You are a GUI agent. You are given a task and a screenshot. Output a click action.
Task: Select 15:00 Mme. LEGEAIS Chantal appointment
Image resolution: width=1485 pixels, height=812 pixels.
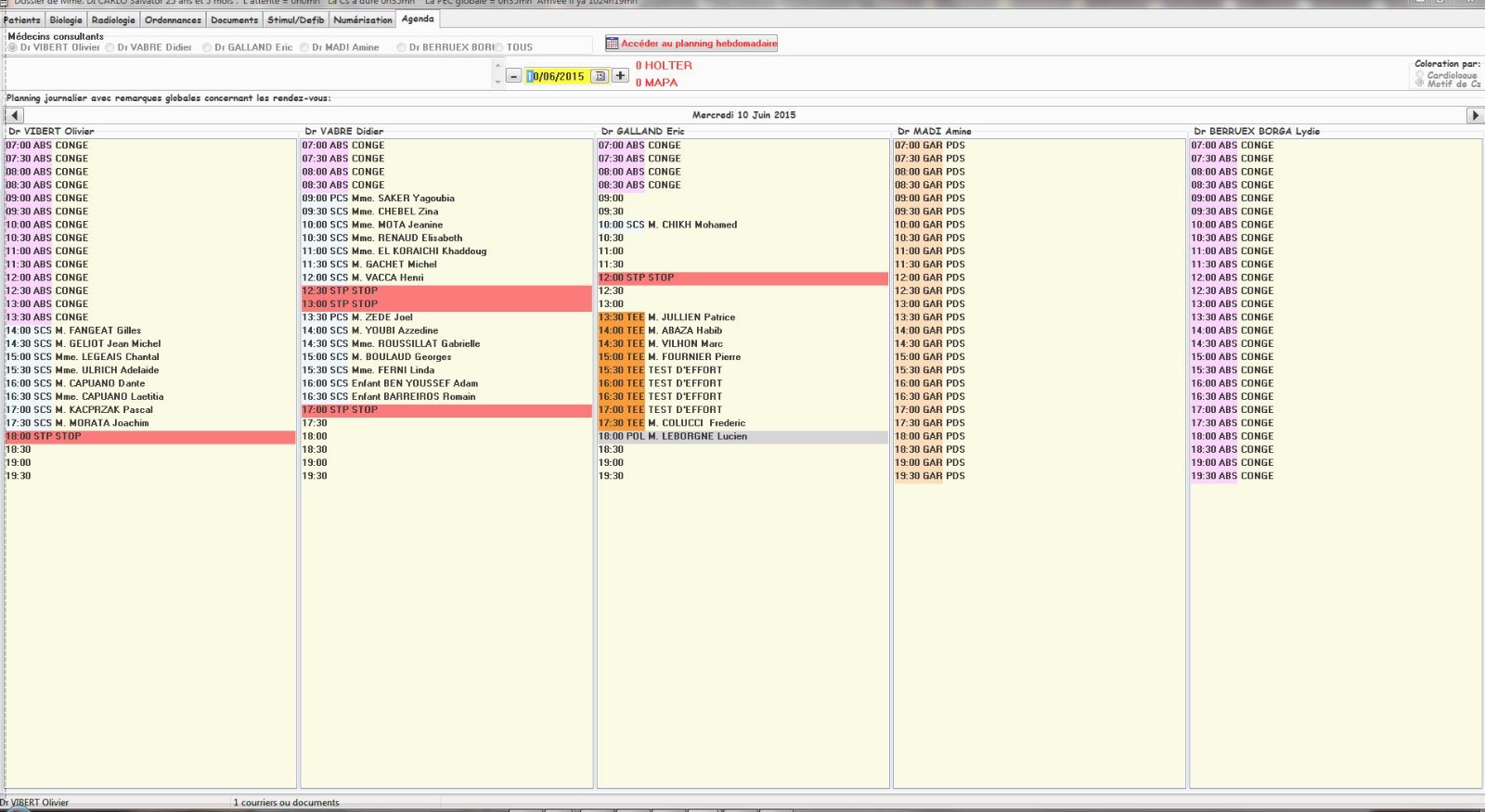point(150,356)
